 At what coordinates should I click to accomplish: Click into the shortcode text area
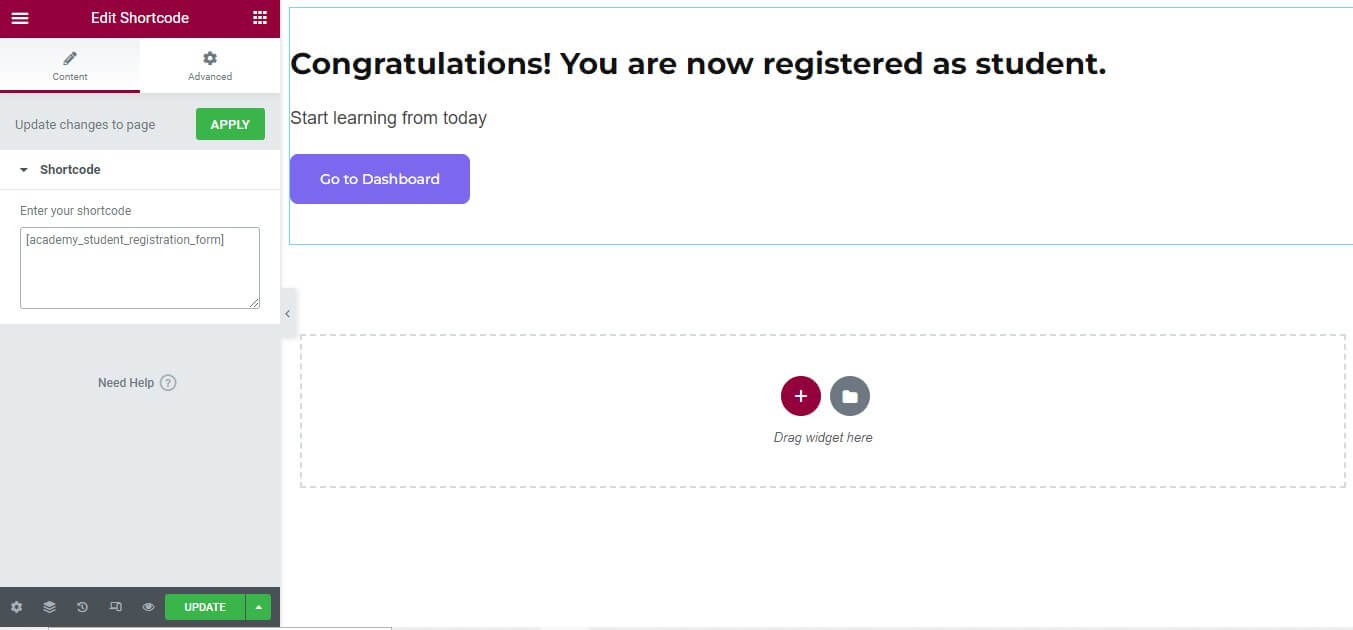140,268
